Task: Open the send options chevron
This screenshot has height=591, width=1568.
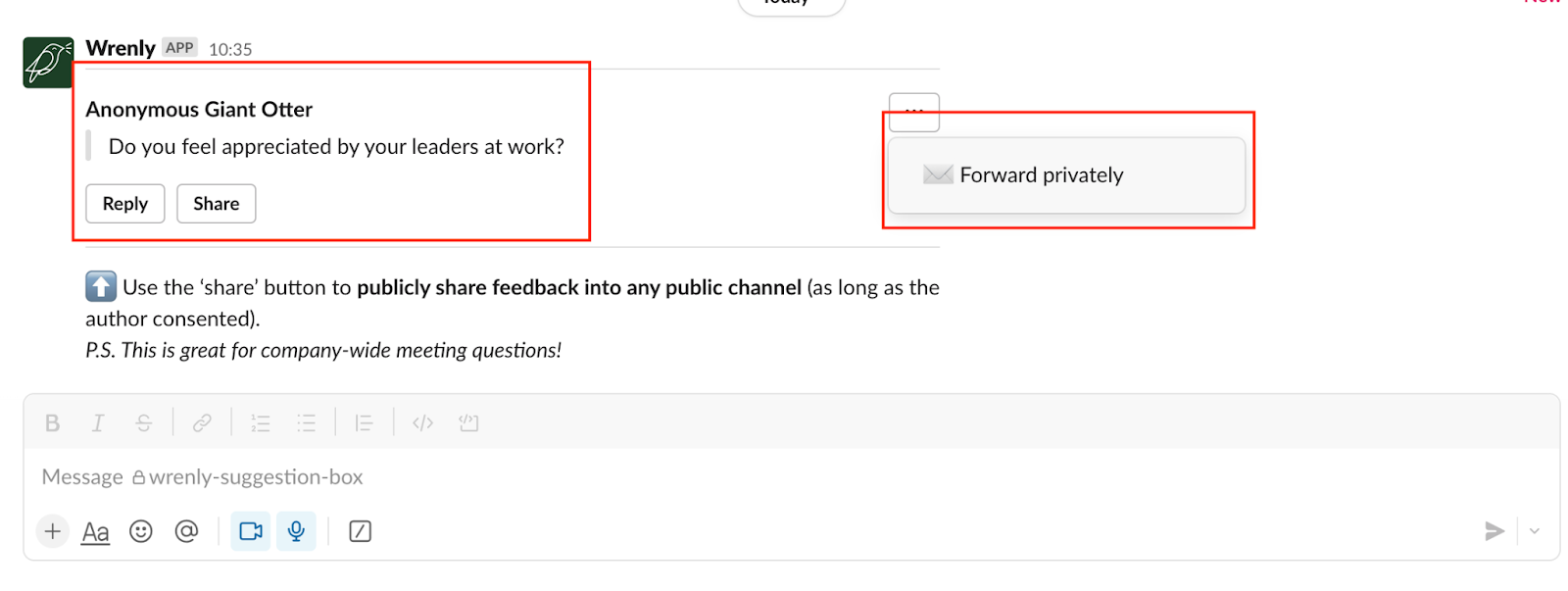Action: (x=1533, y=531)
